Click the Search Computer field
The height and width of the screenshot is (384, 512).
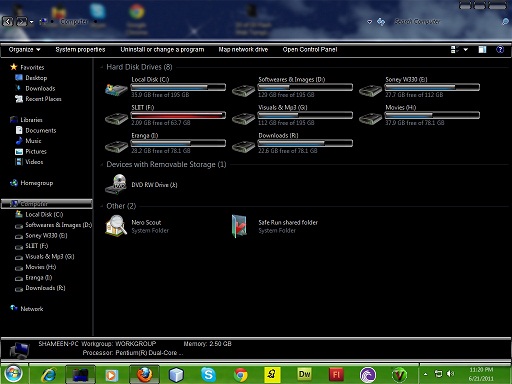(x=447, y=22)
